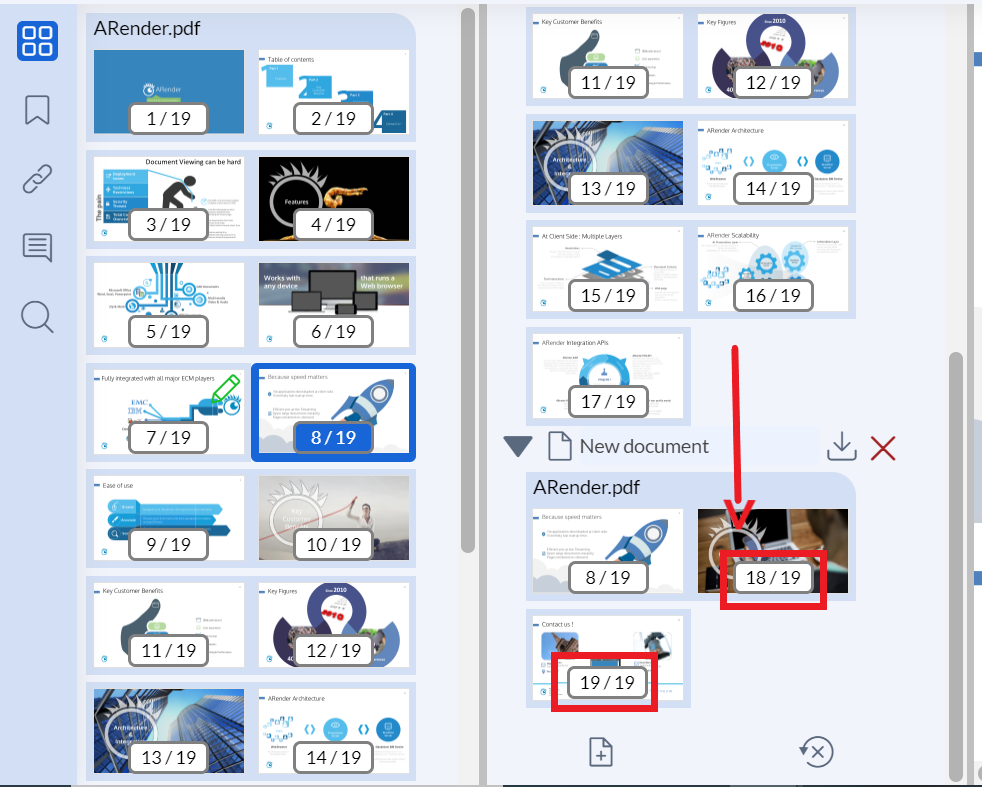Select page 1 / 19 thumbnail in left panel
This screenshot has width=982, height=787.
[x=168, y=92]
